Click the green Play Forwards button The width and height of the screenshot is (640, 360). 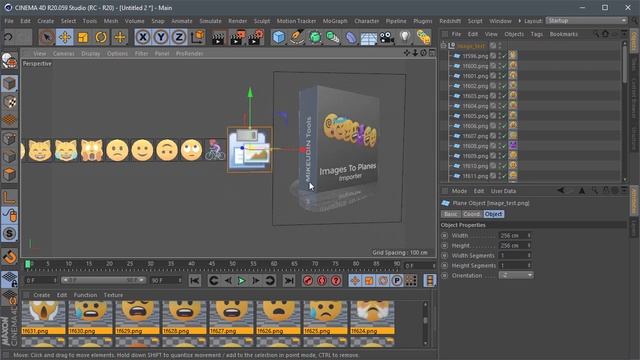point(242,281)
